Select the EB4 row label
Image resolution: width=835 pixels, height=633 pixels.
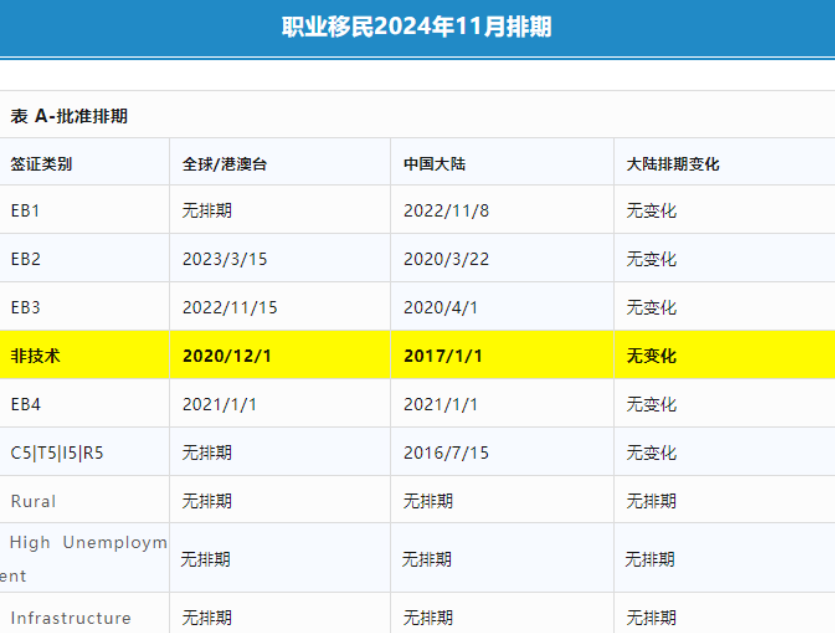click(26, 405)
